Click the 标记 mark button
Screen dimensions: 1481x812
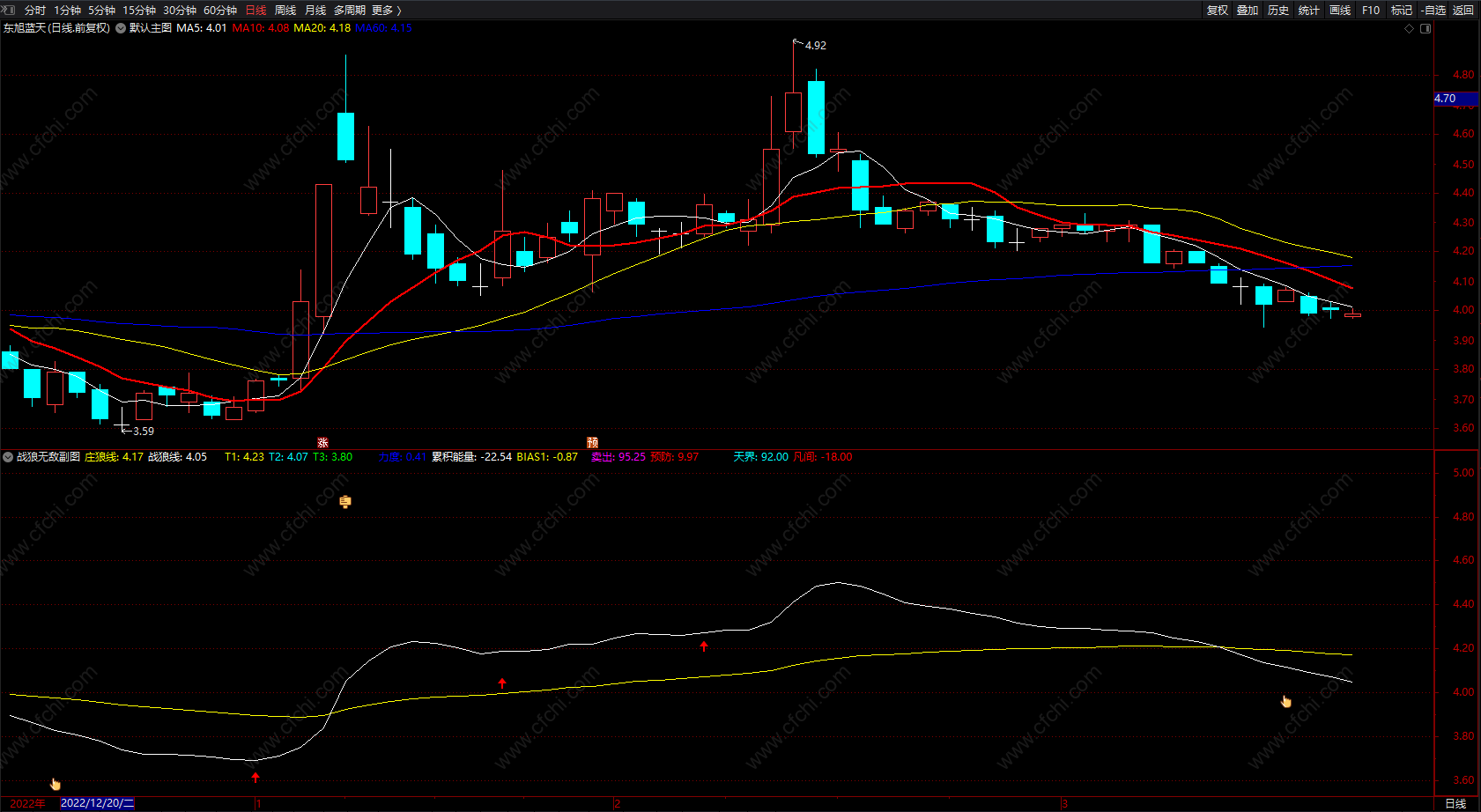(1402, 11)
